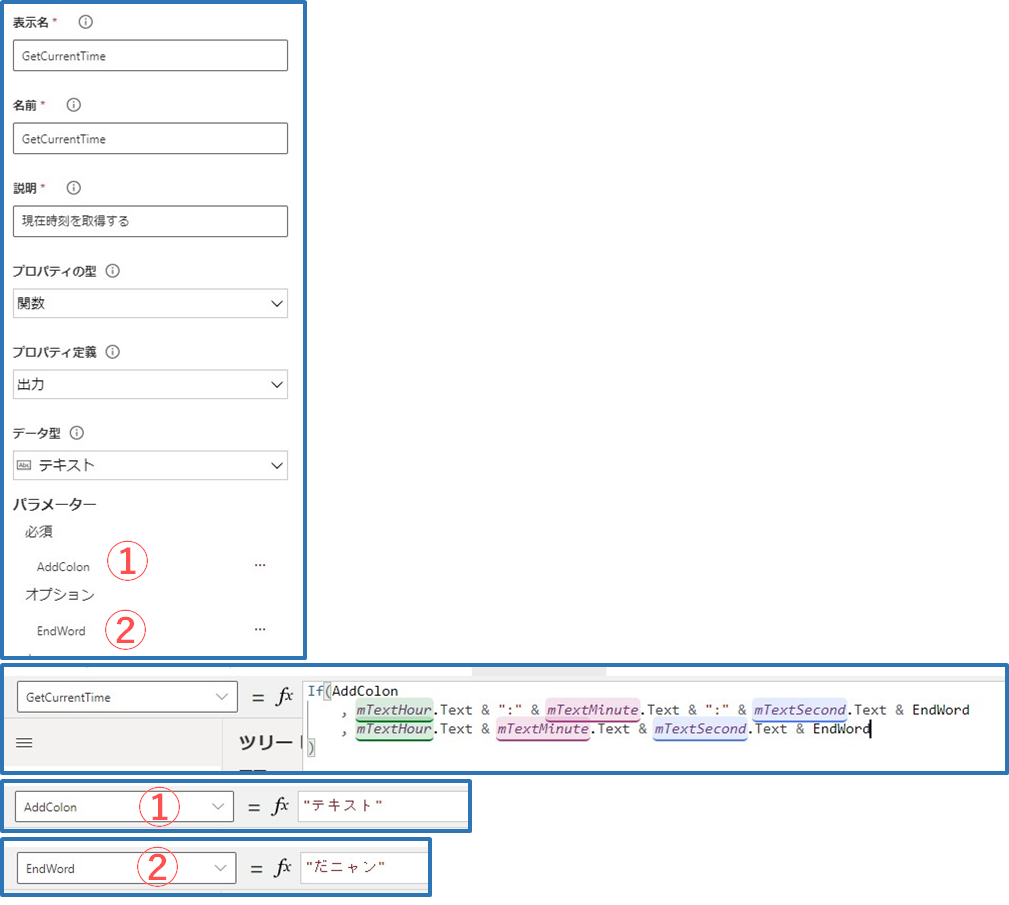The width and height of the screenshot is (1009, 905).
Task: Click the info icon beside データ型
Action: coord(77,433)
